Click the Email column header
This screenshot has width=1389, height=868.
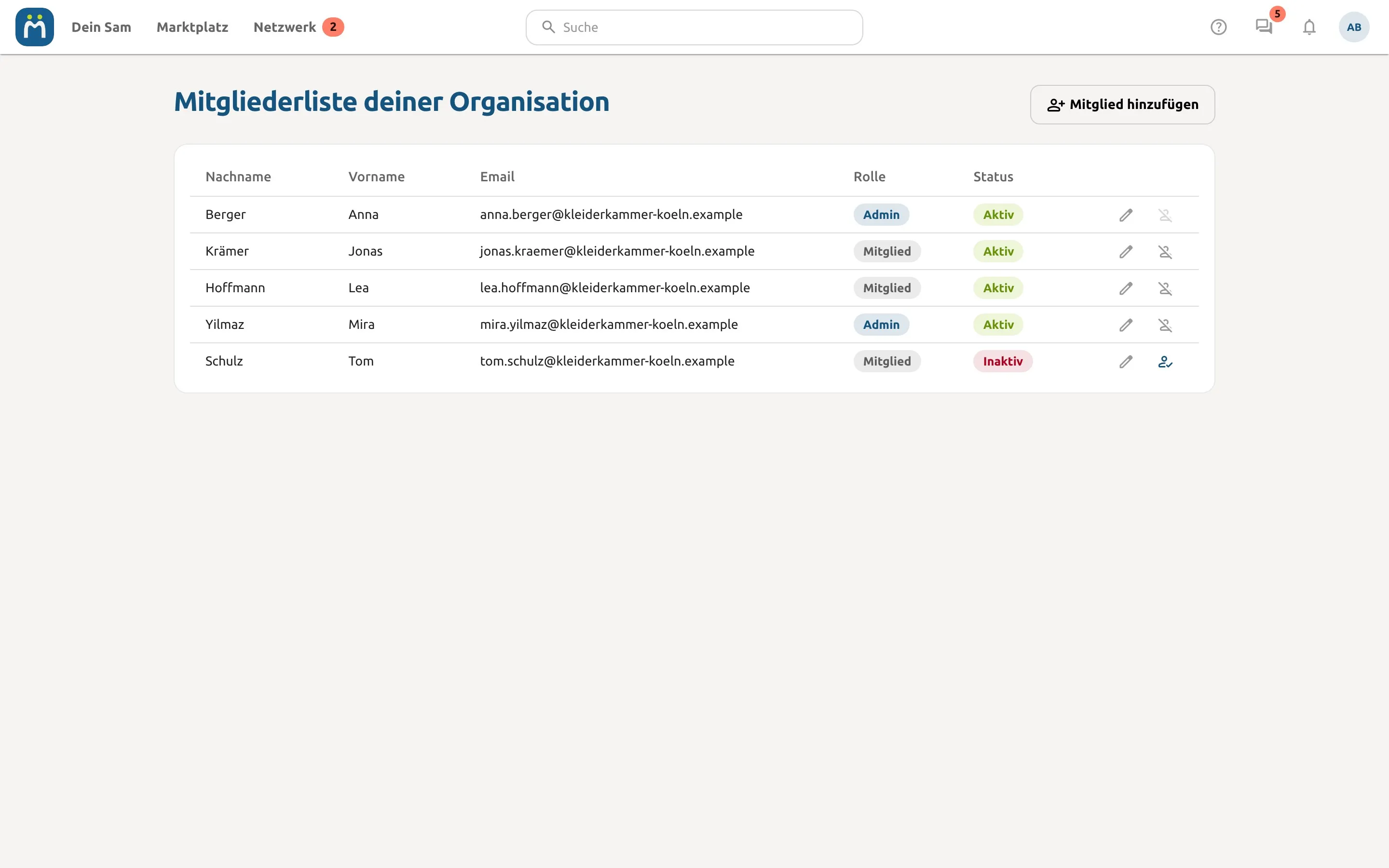[x=497, y=177]
